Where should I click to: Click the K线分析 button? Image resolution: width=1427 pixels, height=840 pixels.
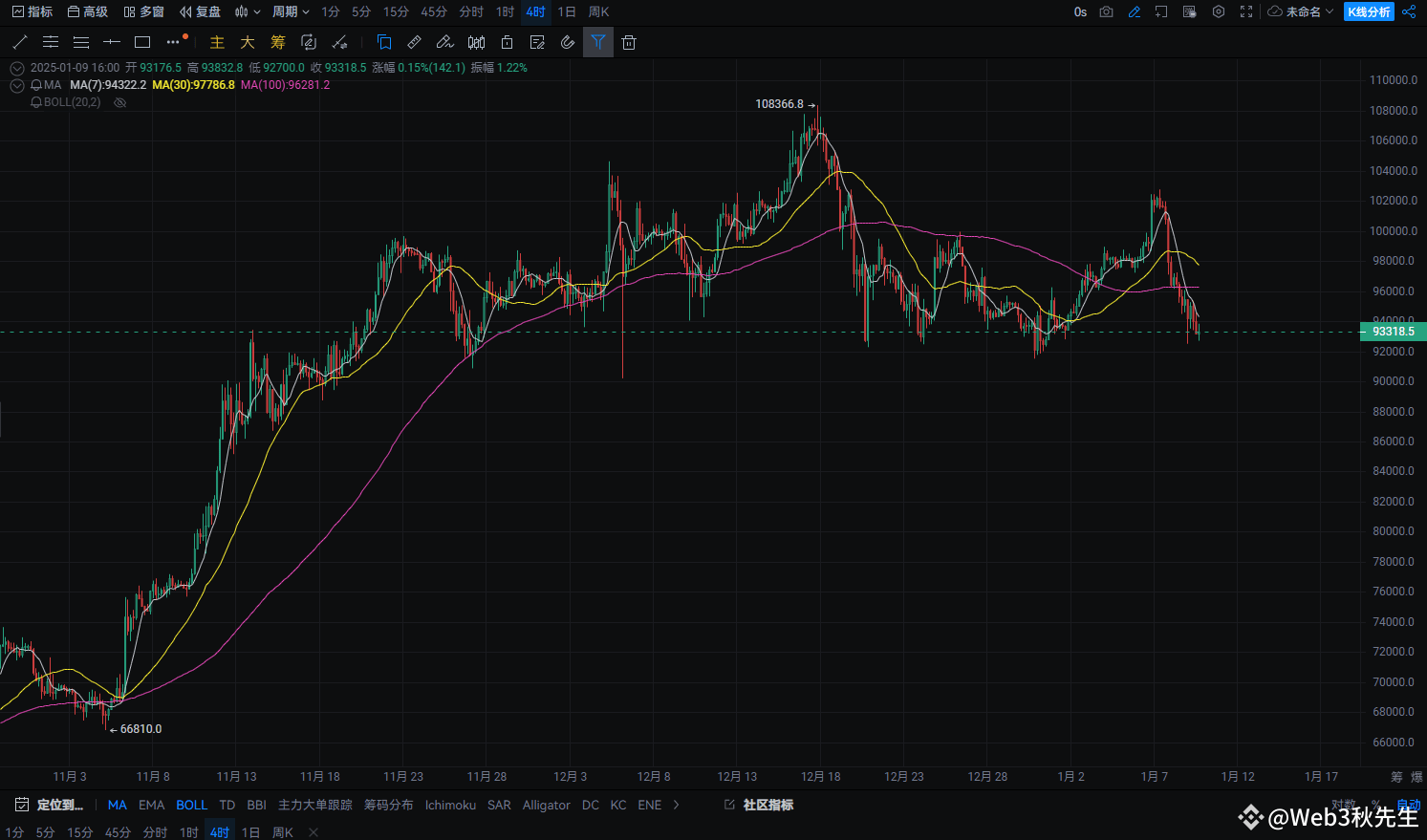click(x=1369, y=12)
